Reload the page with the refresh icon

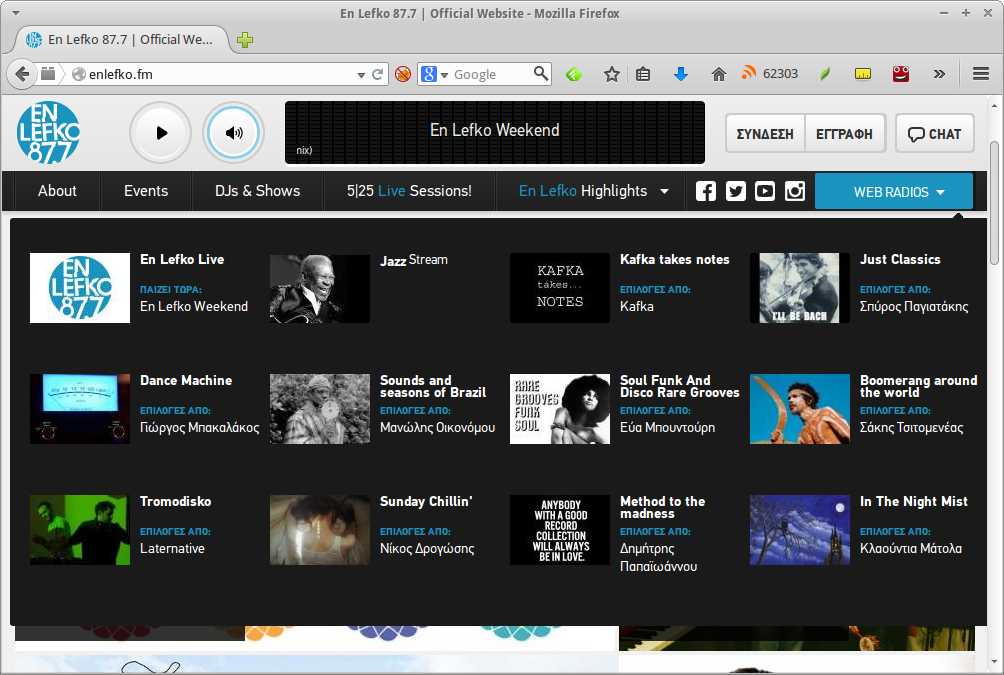point(378,74)
